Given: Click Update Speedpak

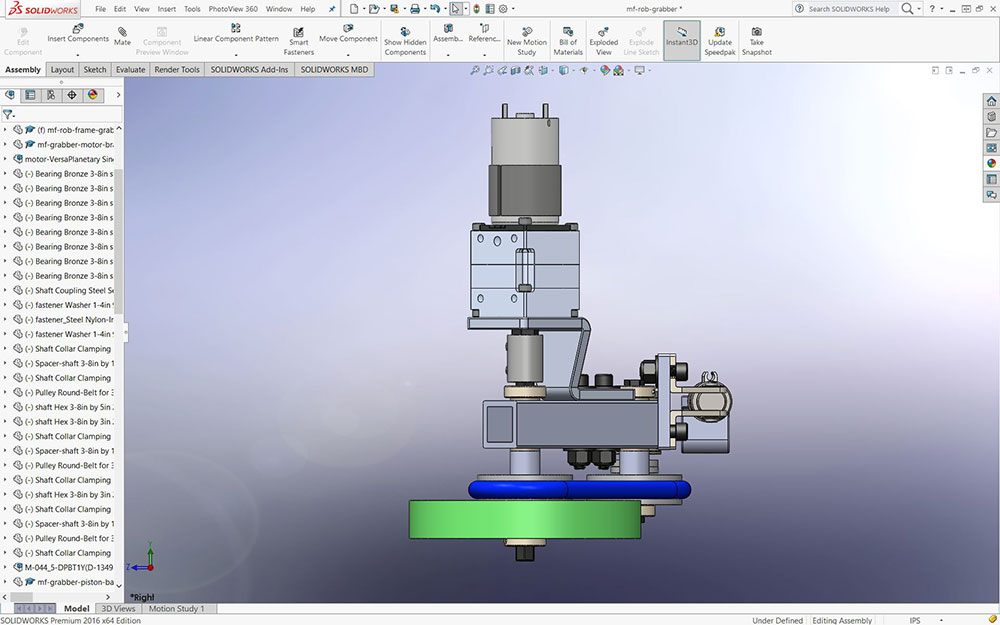Looking at the screenshot, I should (719, 38).
